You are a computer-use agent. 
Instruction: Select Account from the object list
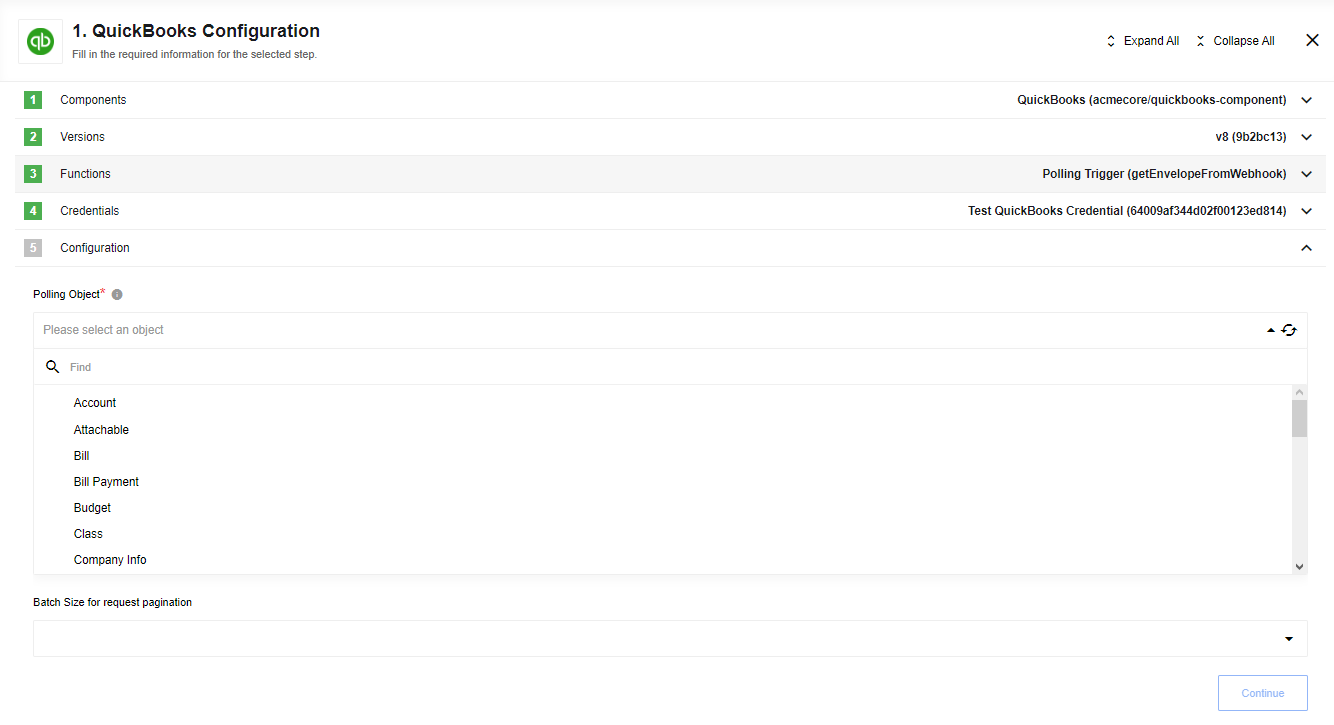(x=95, y=403)
